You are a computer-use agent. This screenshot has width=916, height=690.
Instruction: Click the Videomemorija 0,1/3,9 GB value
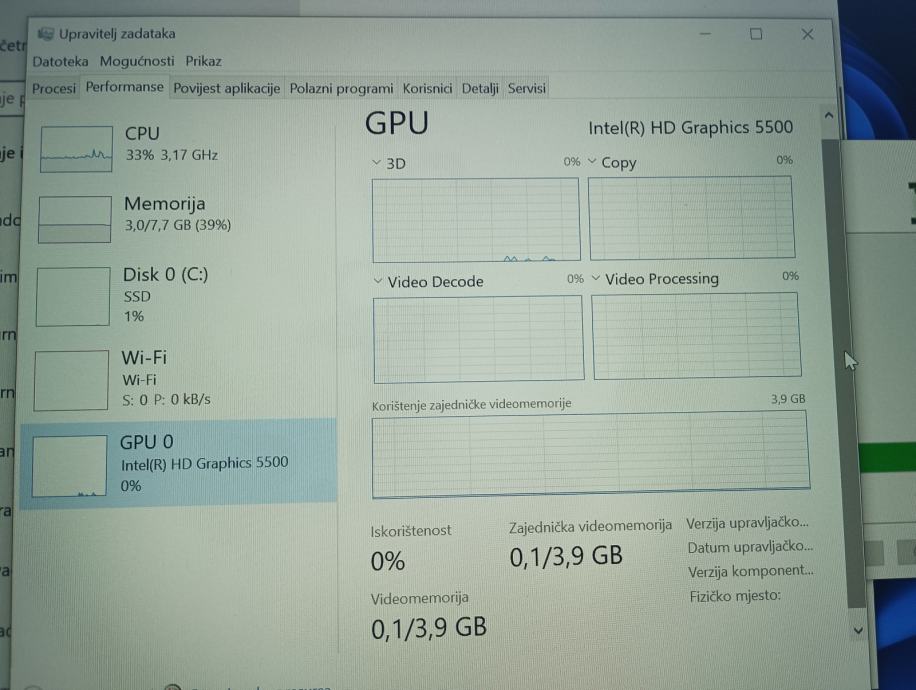coord(429,627)
